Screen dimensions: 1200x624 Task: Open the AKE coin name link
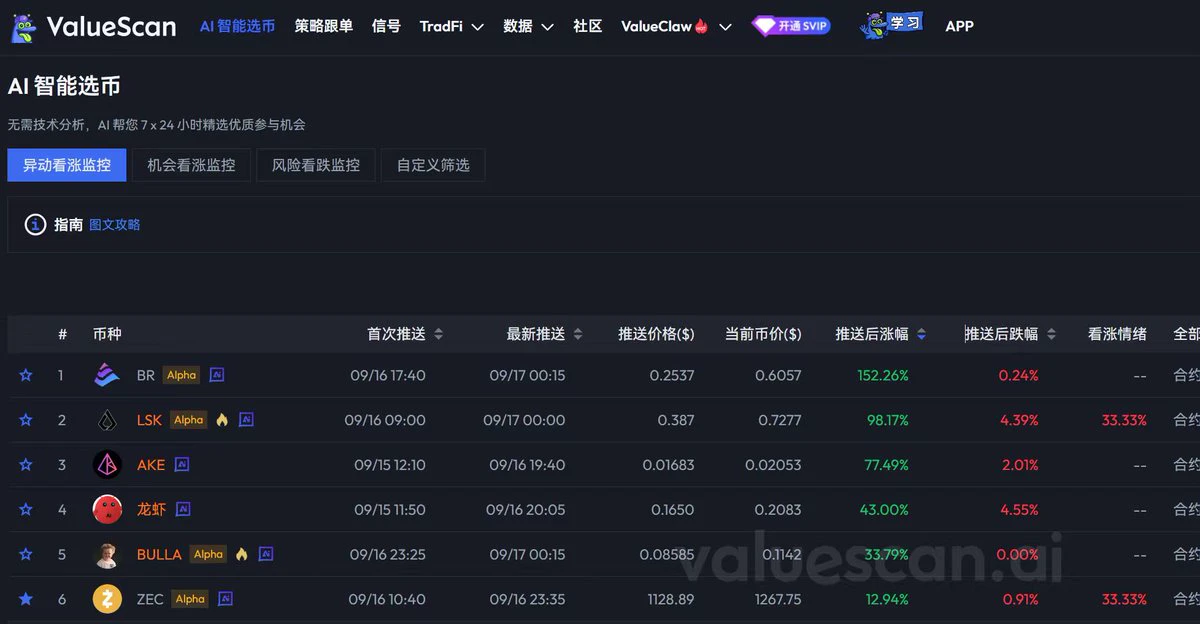coord(151,465)
